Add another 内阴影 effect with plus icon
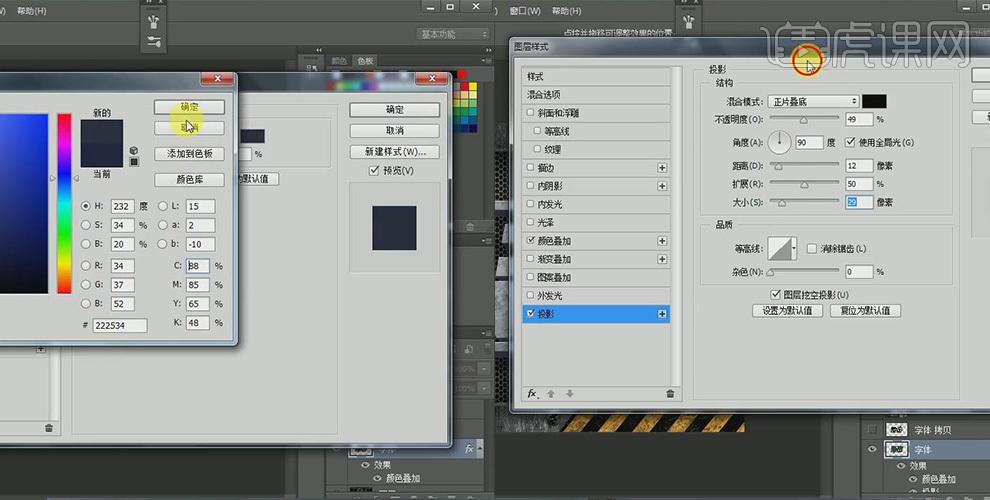Screen dimensions: 990x500 pyautogui.click(x=662, y=186)
